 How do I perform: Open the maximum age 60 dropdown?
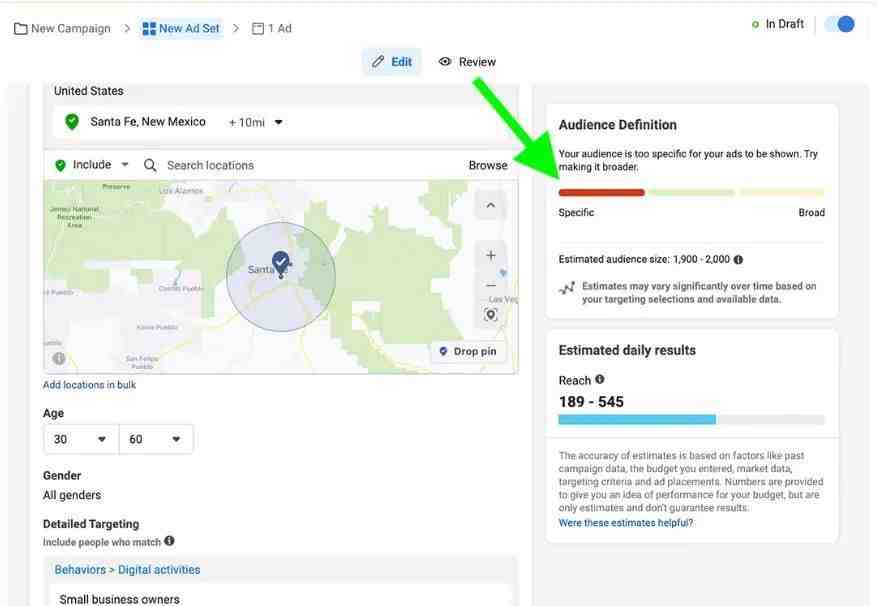156,439
